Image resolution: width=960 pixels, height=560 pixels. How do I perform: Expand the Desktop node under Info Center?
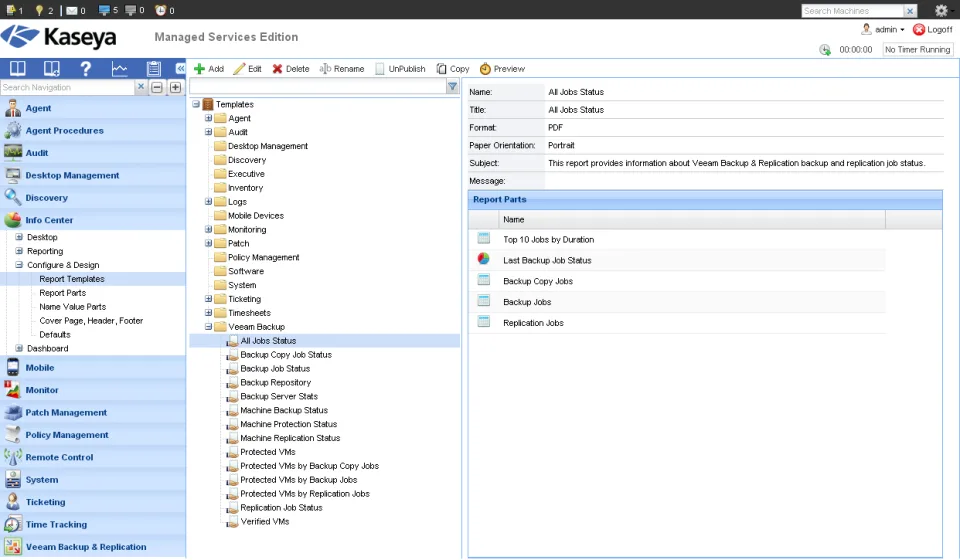pyautogui.click(x=19, y=236)
